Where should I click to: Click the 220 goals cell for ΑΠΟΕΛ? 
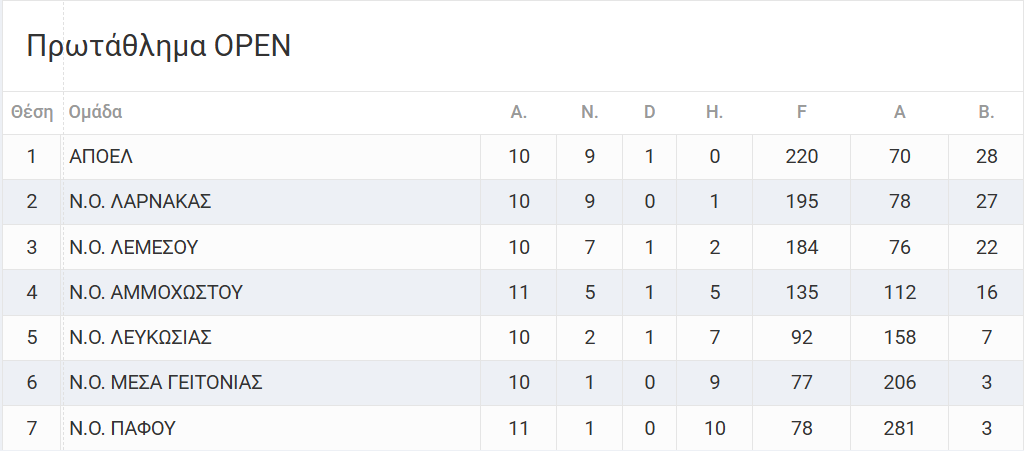(x=802, y=156)
